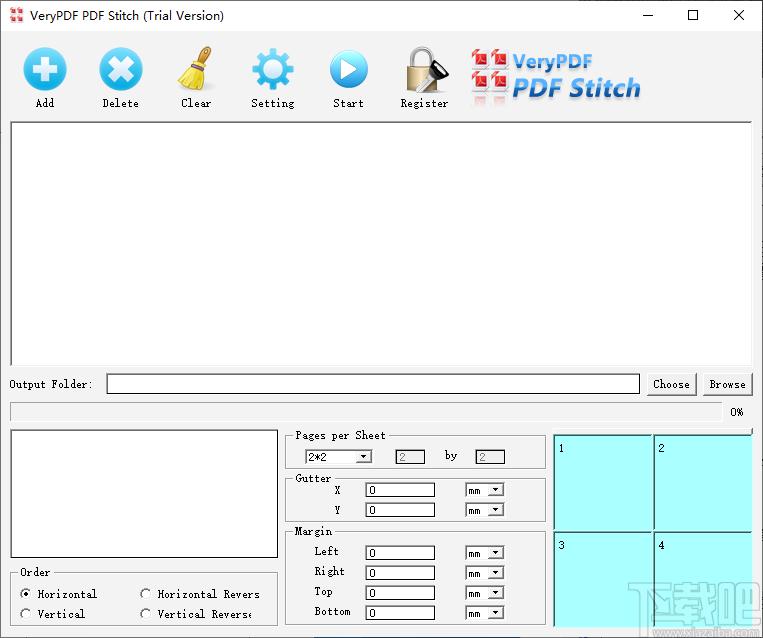763x638 pixels.
Task: Click the Delete cross icon
Action: point(121,69)
